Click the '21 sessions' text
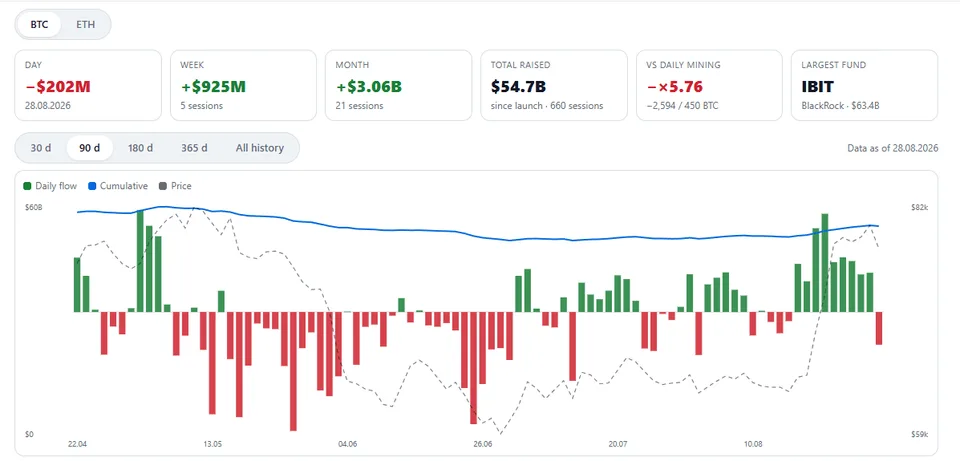Image resolution: width=960 pixels, height=461 pixels. pos(359,105)
